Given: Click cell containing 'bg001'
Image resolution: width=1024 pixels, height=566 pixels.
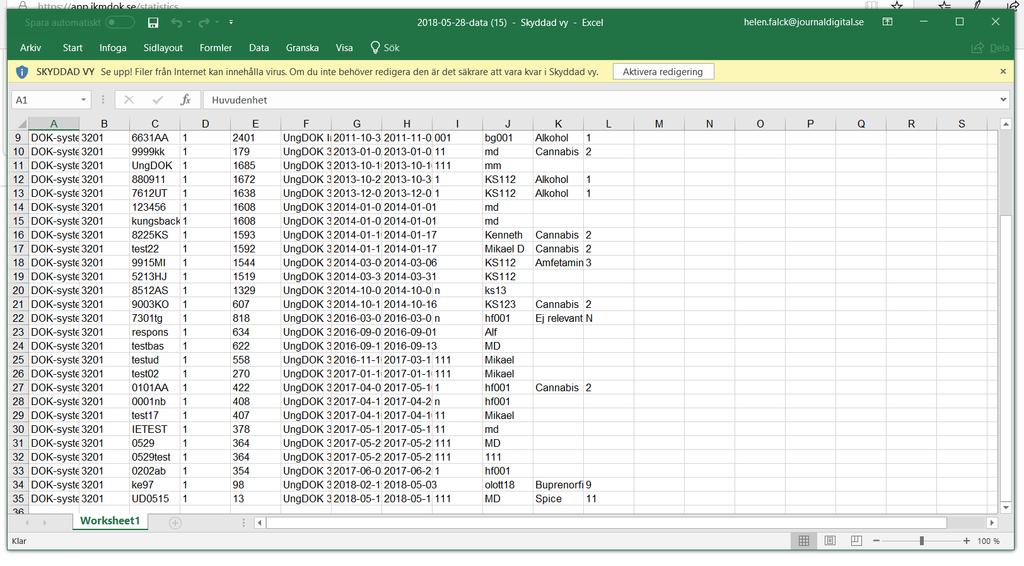Looking at the screenshot, I should pyautogui.click(x=508, y=138).
